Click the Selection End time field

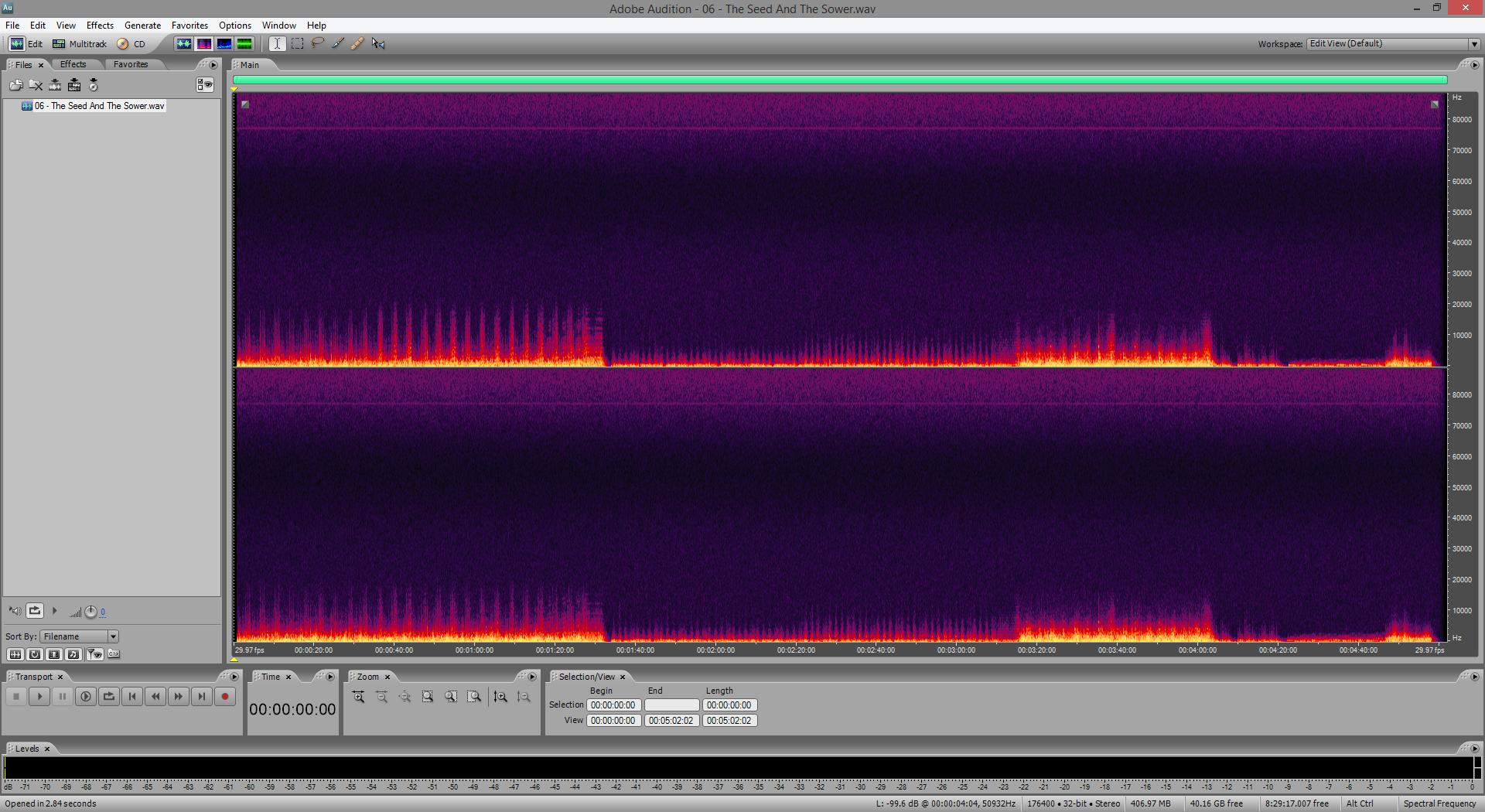coord(671,705)
